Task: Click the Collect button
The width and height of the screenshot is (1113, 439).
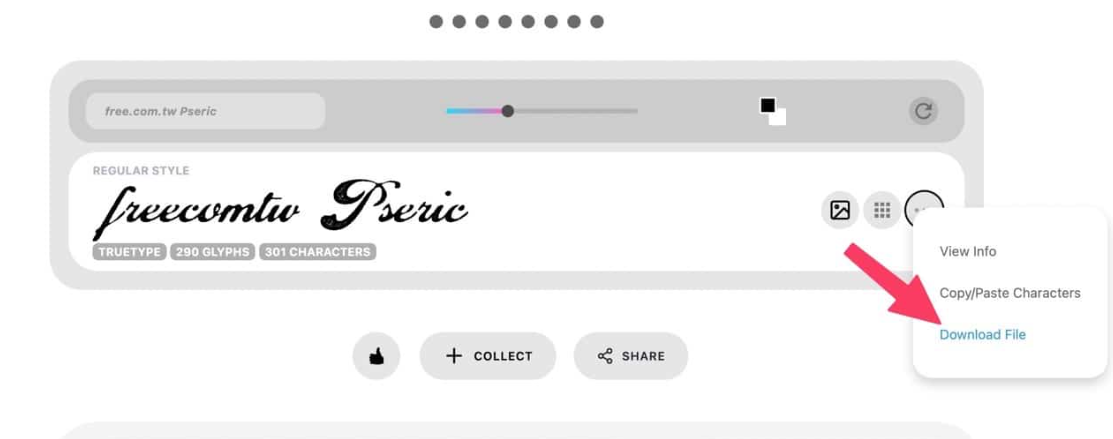Action: (488, 356)
